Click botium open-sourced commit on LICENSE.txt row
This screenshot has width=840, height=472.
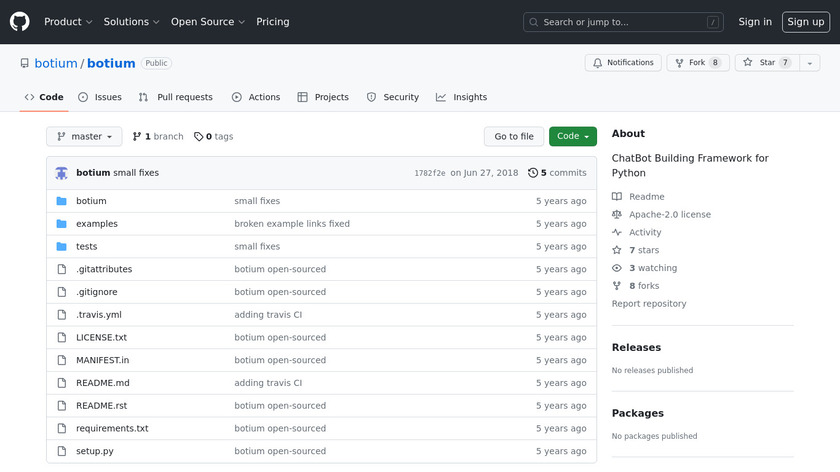coord(280,338)
